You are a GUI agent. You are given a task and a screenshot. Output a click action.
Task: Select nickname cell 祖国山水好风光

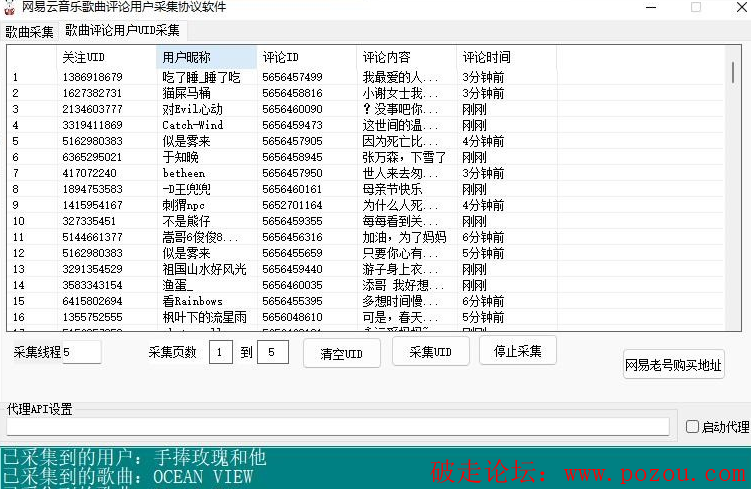(205, 269)
